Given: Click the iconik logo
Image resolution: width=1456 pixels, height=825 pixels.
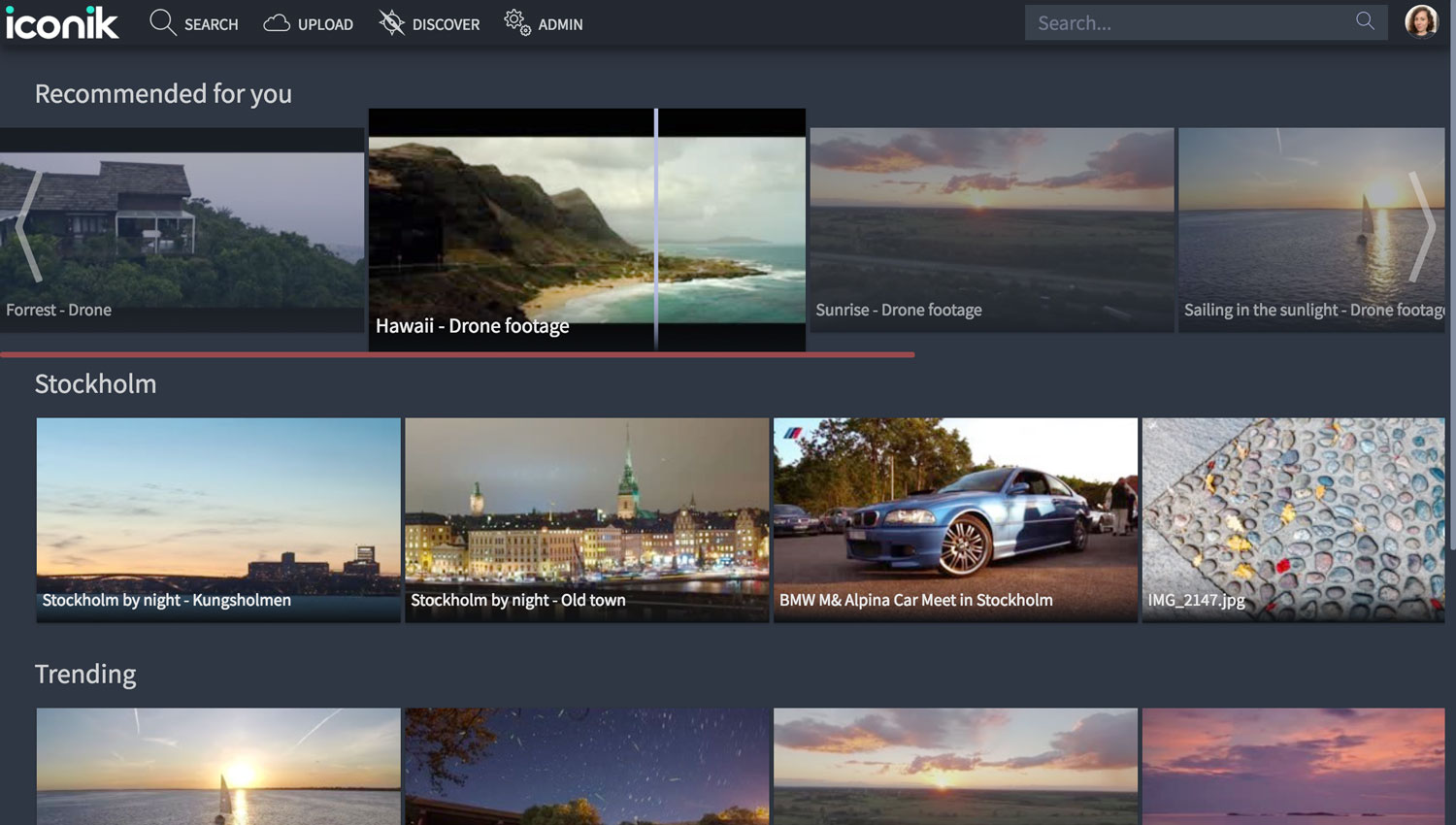Looking at the screenshot, I should [62, 23].
